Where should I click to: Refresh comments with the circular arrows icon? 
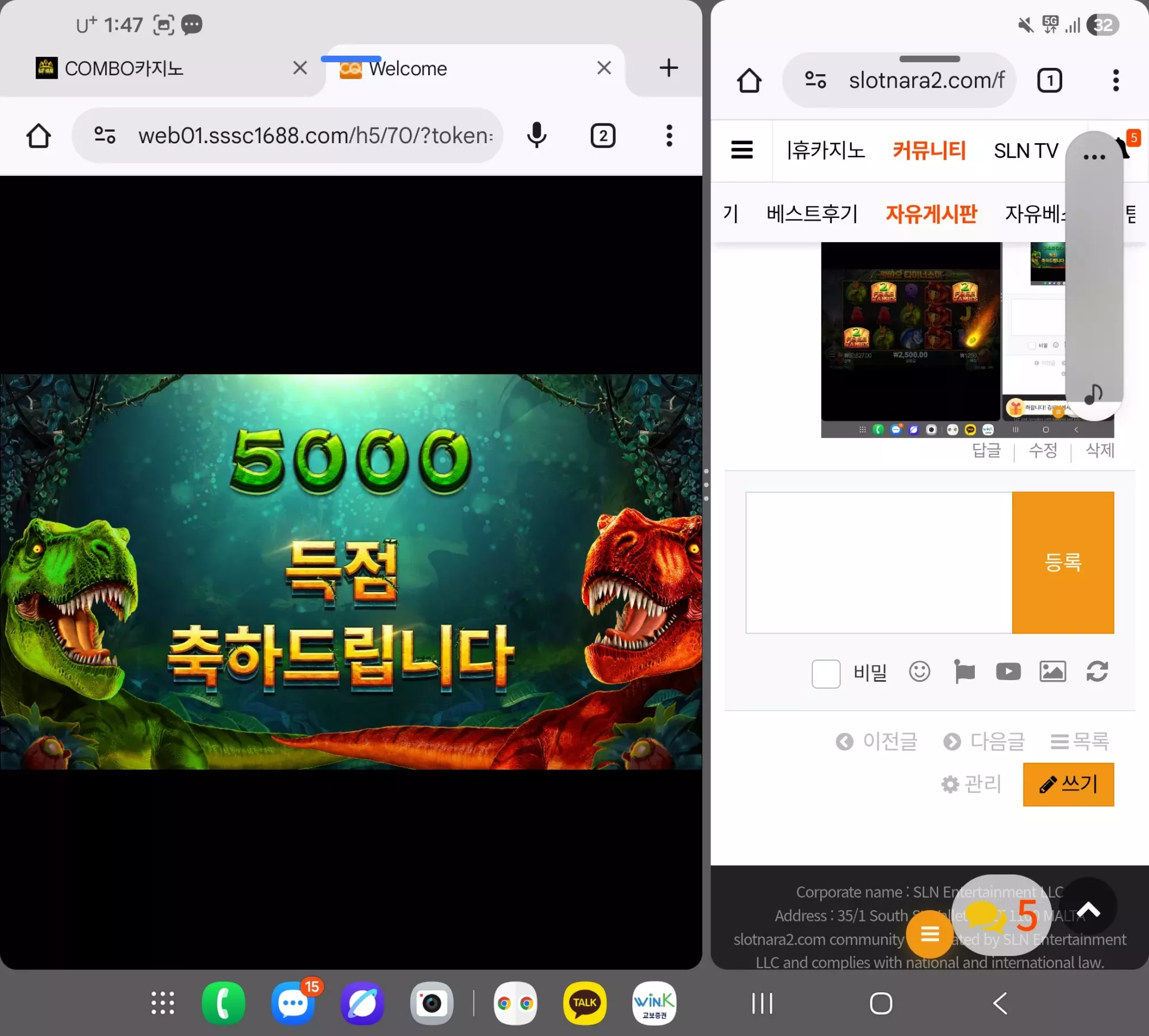pyautogui.click(x=1097, y=672)
